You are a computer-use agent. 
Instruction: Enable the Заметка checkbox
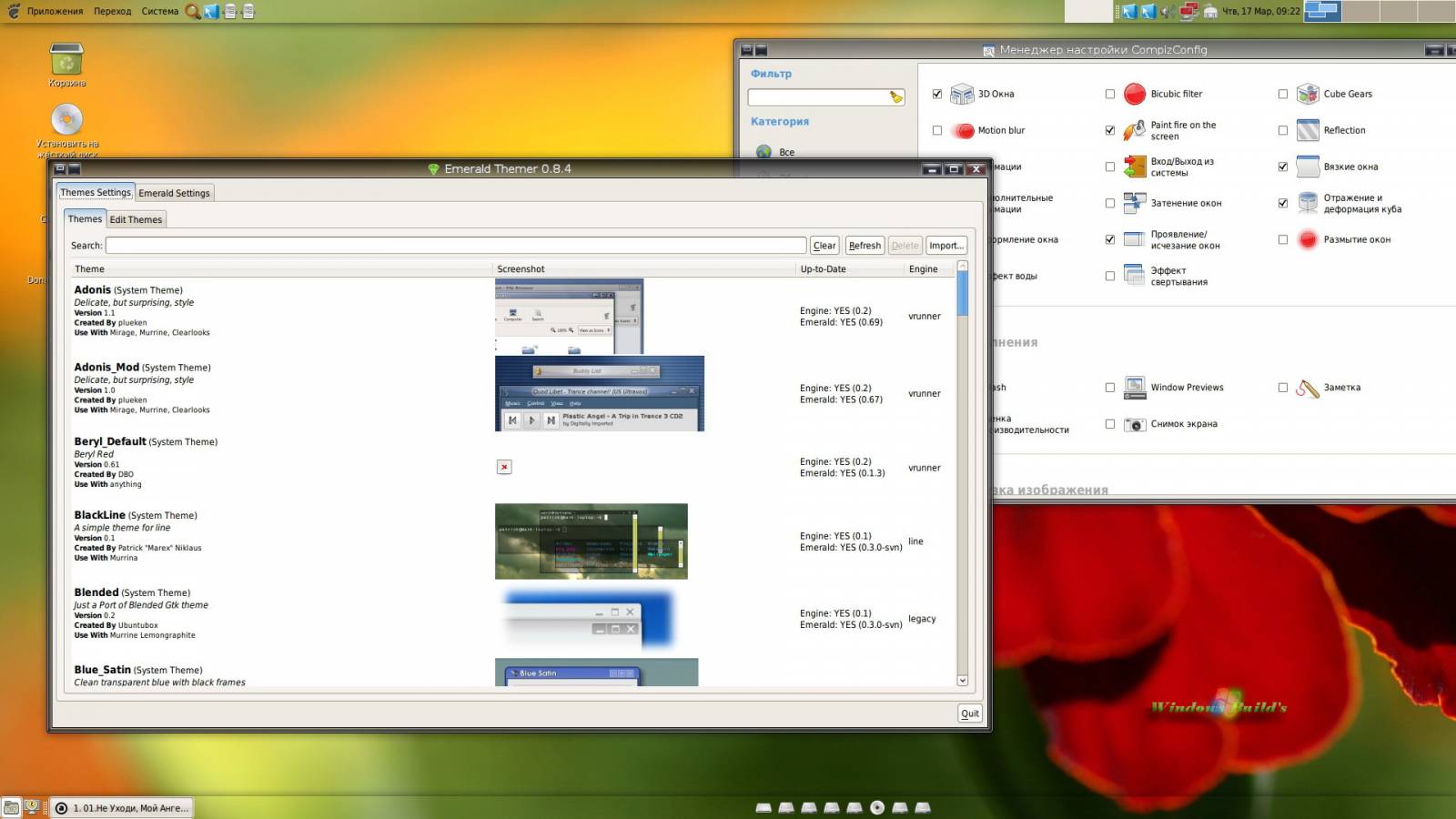pyautogui.click(x=1283, y=388)
